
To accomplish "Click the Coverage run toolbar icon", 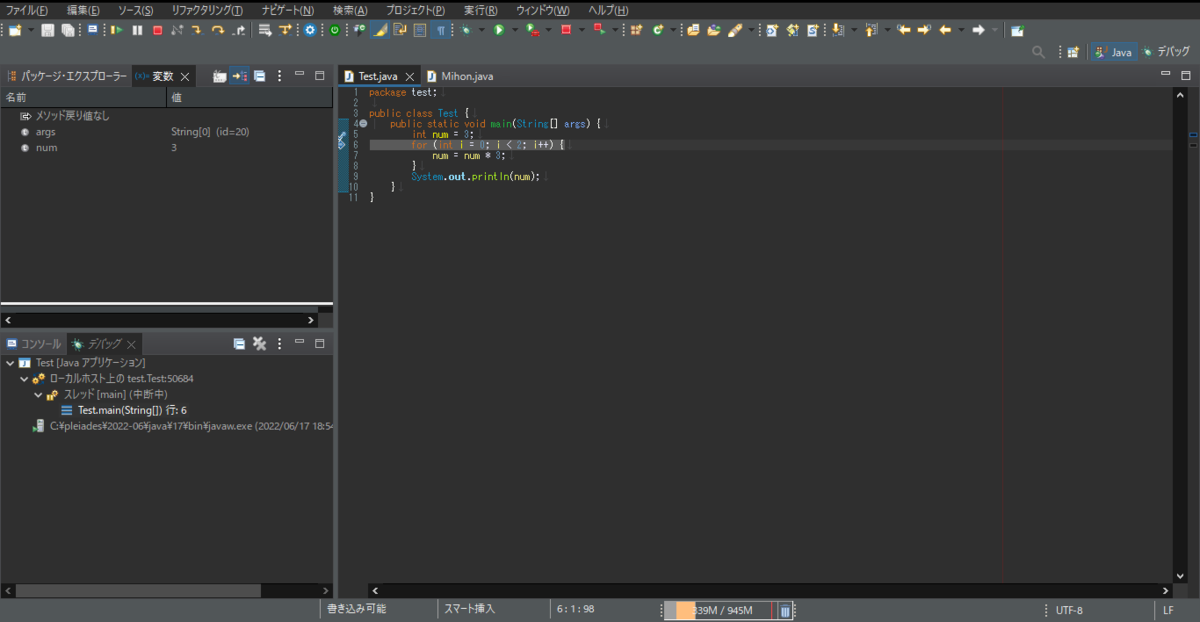I will click(x=532, y=30).
